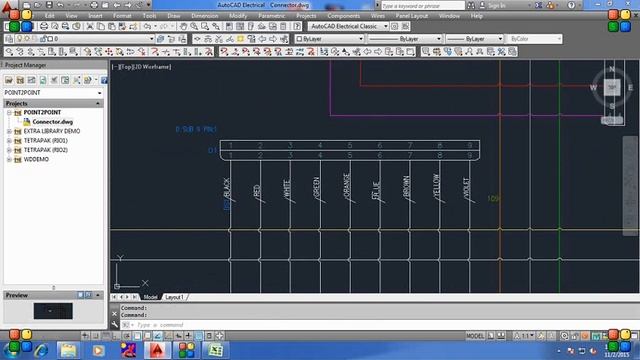640x360 pixels.
Task: Click the binoculars search icon in title bar
Action: (x=471, y=5)
